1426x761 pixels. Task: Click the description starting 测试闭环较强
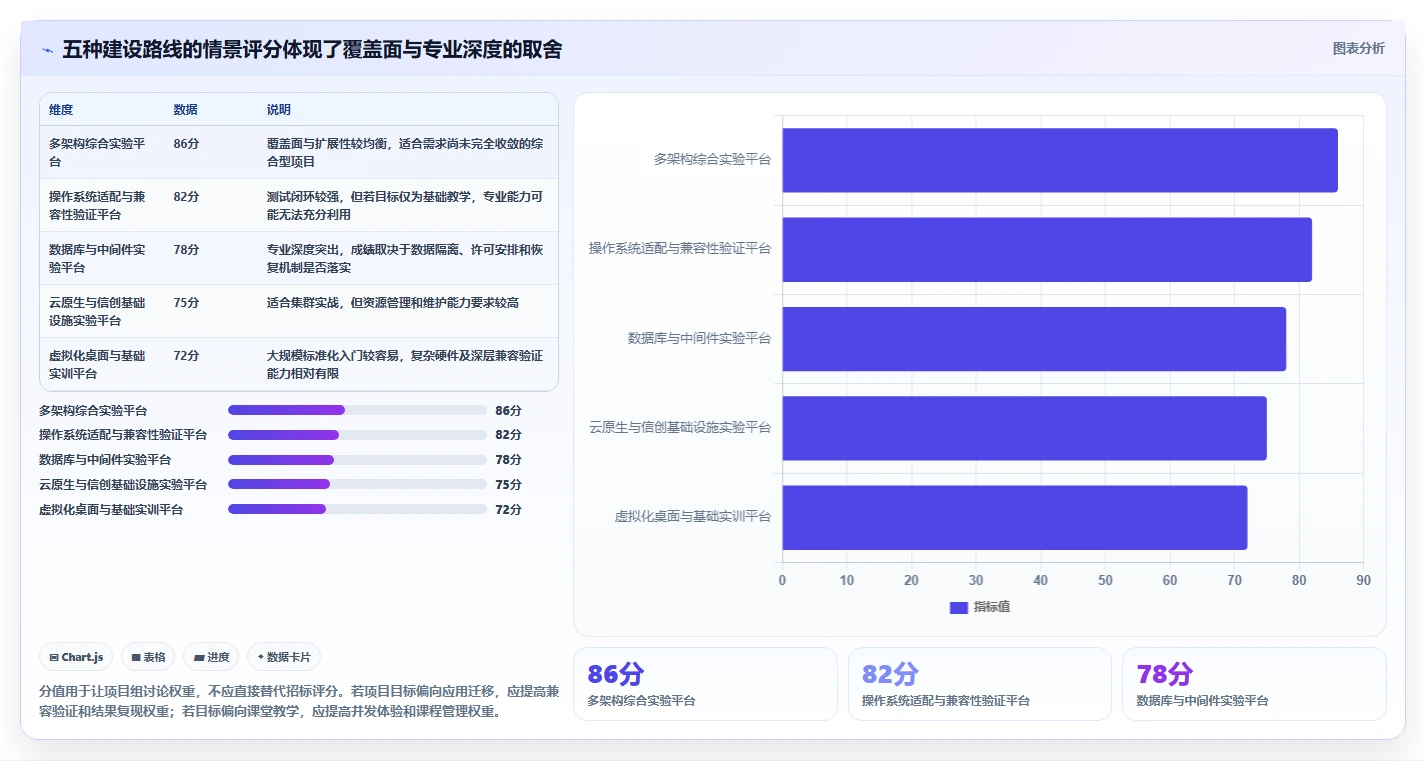click(x=405, y=205)
